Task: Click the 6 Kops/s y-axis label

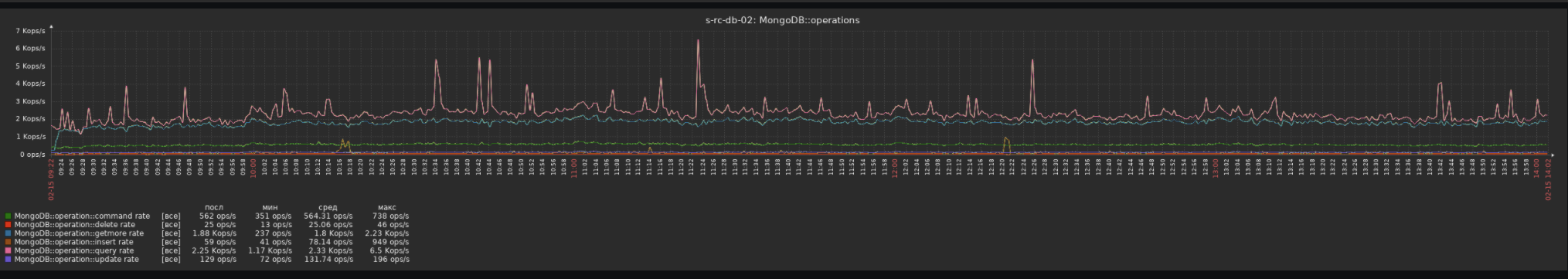Action: click(x=31, y=49)
